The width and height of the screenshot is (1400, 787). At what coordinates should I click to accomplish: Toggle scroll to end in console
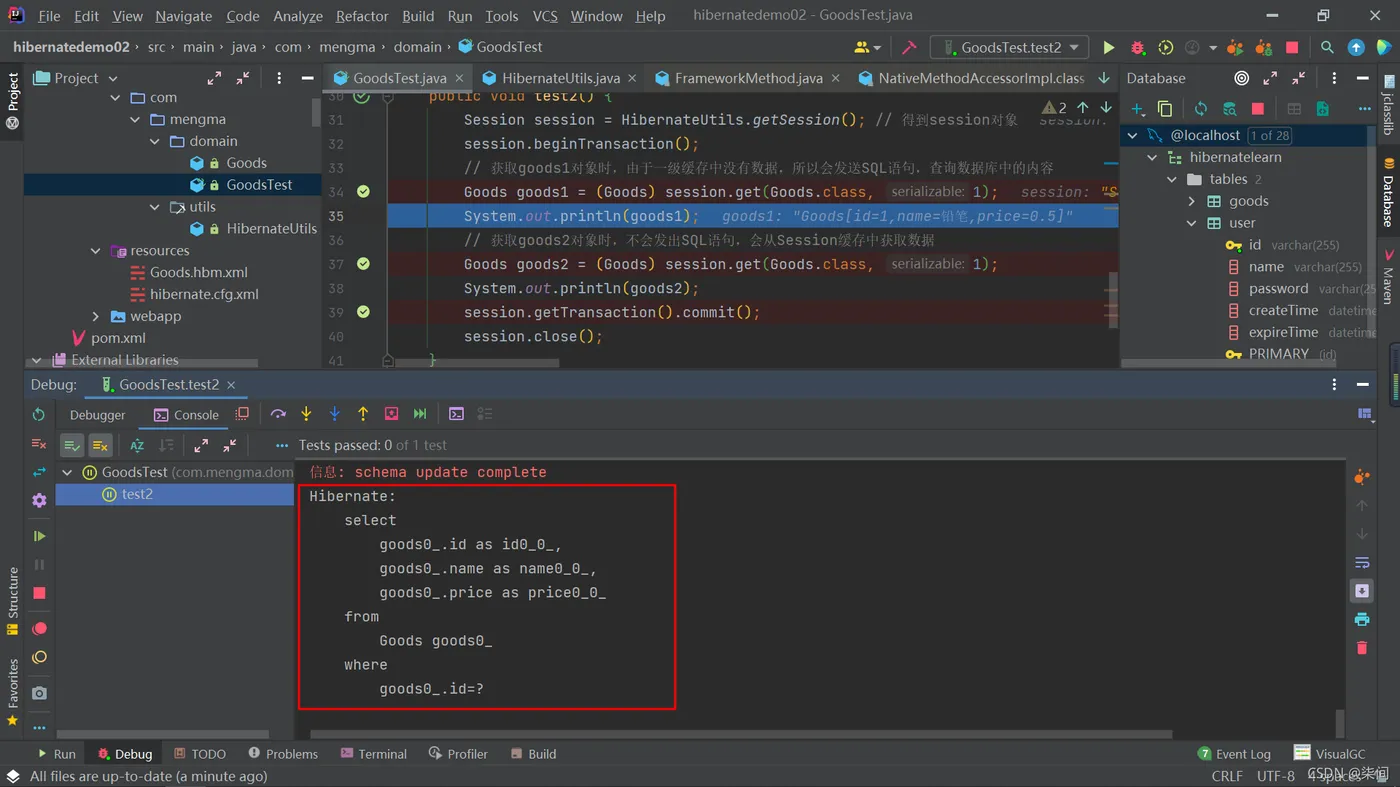pyautogui.click(x=1362, y=591)
